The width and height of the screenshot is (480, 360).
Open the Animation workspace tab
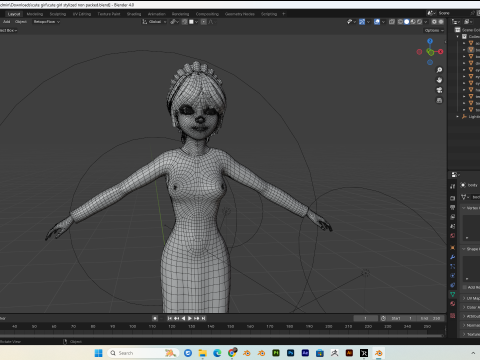point(156,14)
